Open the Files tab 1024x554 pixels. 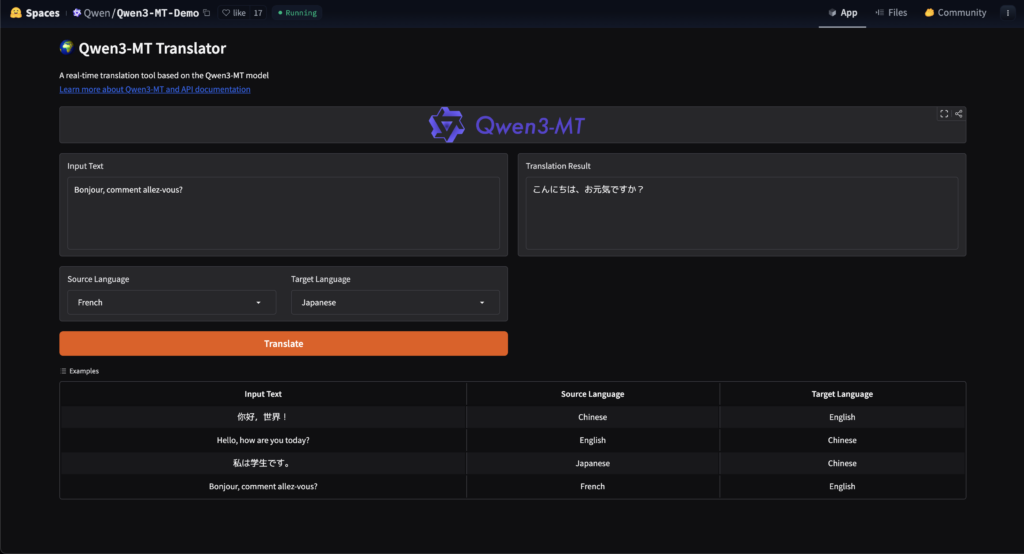coord(891,12)
